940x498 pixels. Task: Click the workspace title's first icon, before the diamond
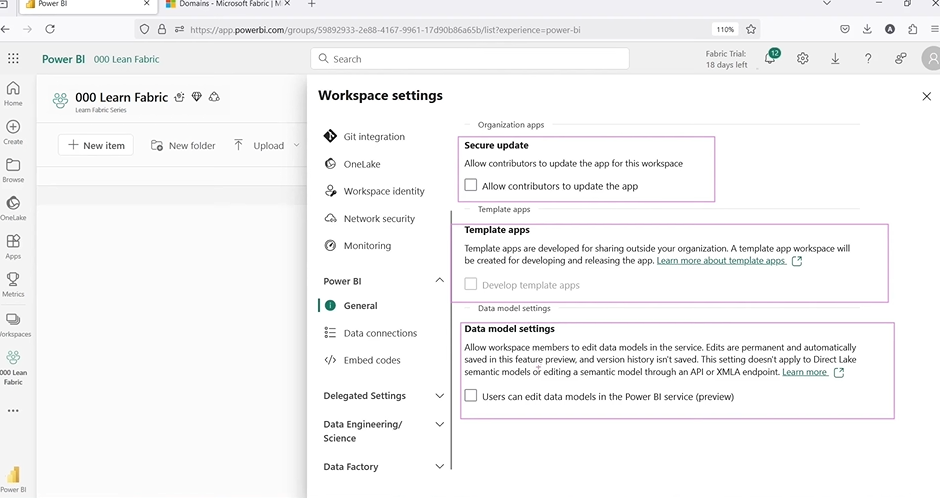click(x=179, y=96)
